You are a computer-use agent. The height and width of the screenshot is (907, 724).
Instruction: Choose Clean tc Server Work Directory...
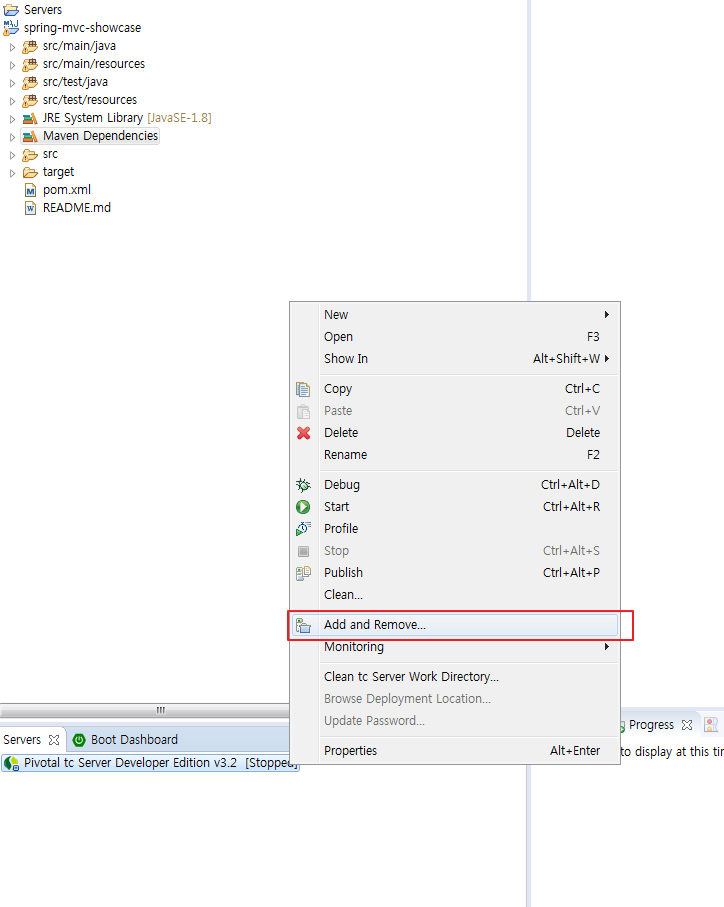coord(455,677)
